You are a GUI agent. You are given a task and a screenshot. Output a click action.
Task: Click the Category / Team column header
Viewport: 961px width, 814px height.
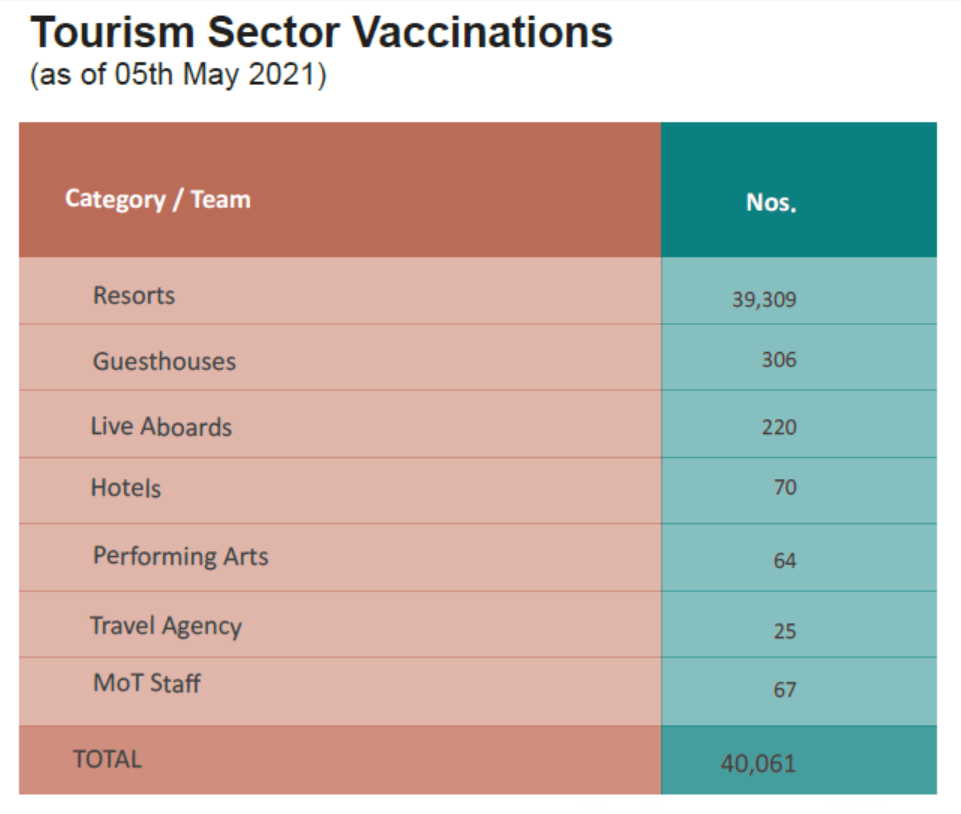(x=158, y=199)
